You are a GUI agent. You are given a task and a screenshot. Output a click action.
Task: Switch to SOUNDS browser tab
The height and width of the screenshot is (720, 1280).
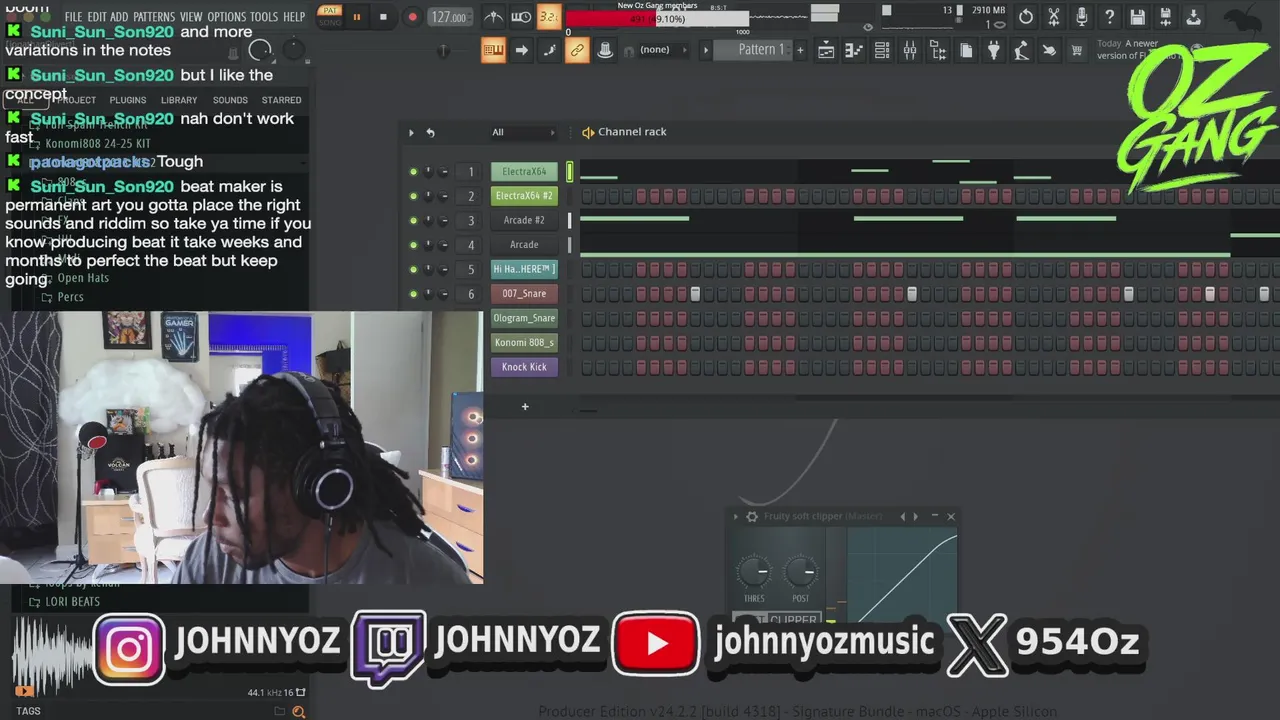(x=230, y=100)
